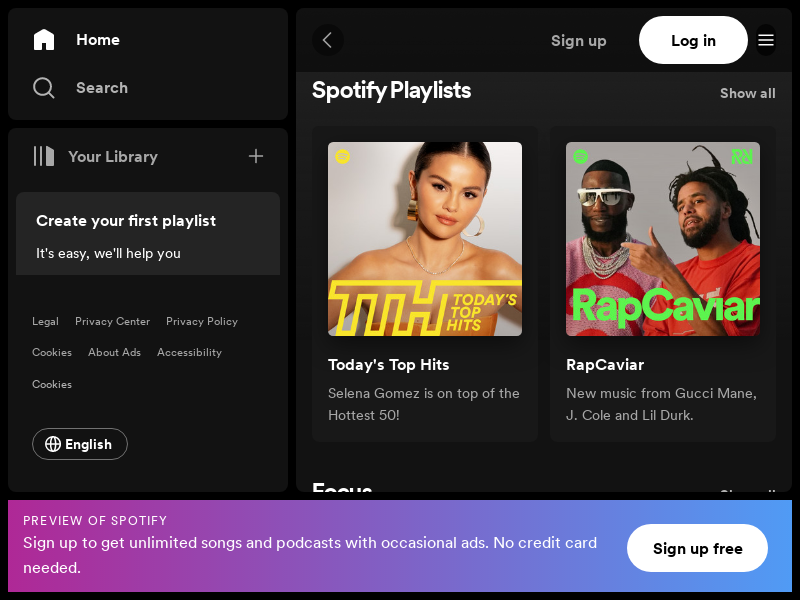The width and height of the screenshot is (800, 600).
Task: Open the Search navigation item
Action: click(x=101, y=88)
